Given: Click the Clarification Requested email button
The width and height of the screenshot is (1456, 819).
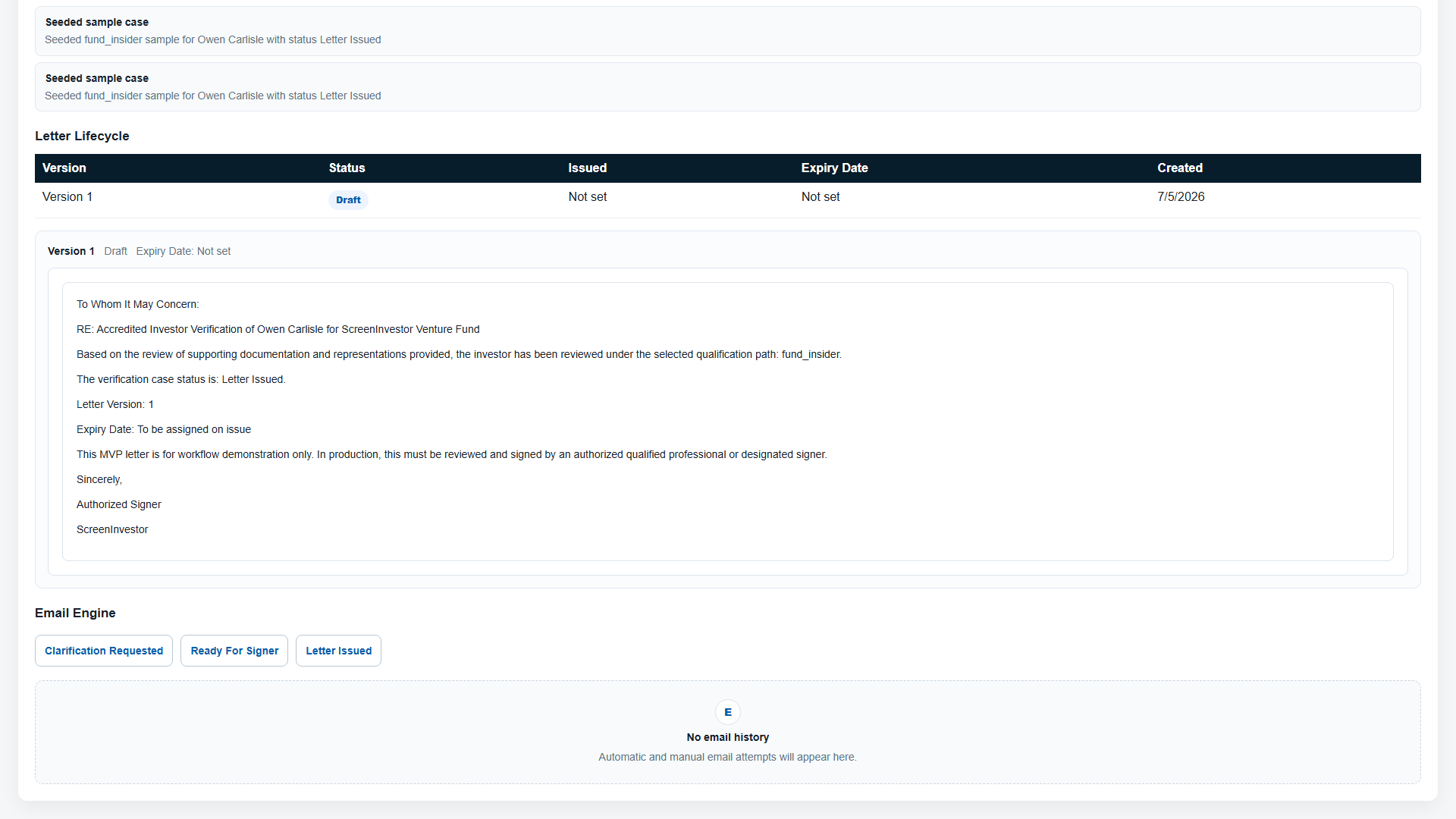Looking at the screenshot, I should click(104, 651).
